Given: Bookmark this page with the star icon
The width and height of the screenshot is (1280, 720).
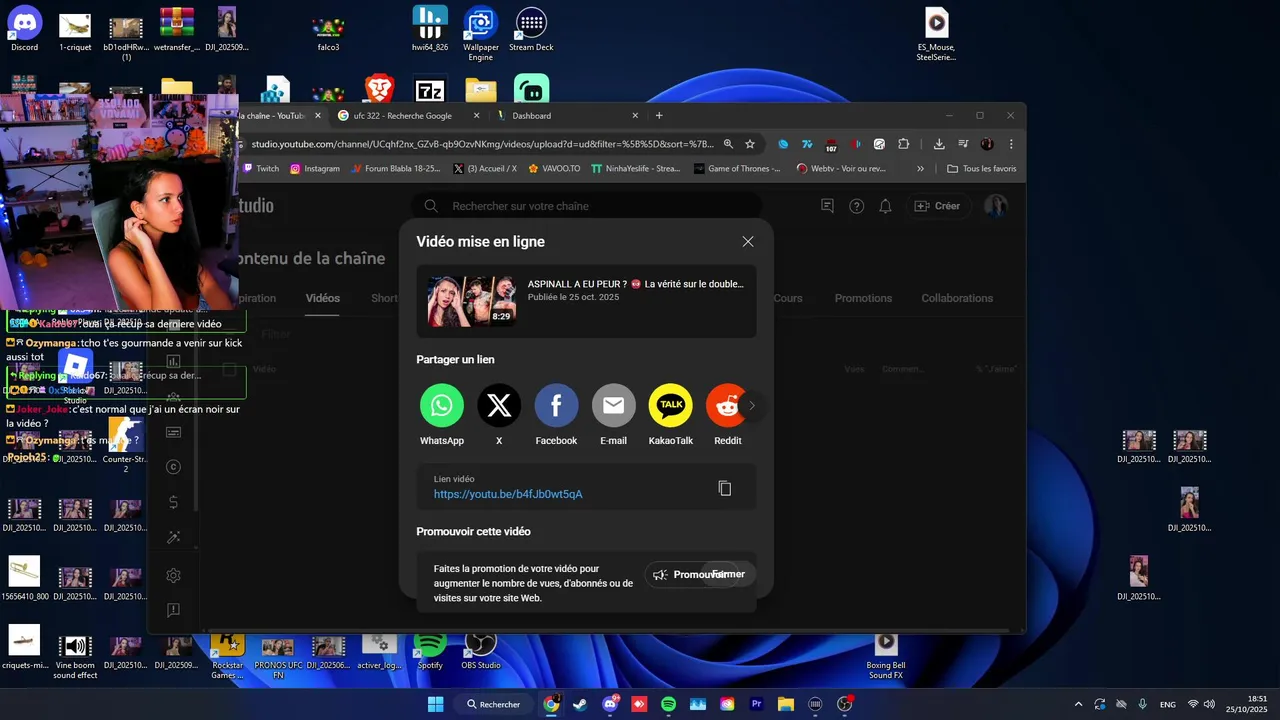Looking at the screenshot, I should point(750,144).
